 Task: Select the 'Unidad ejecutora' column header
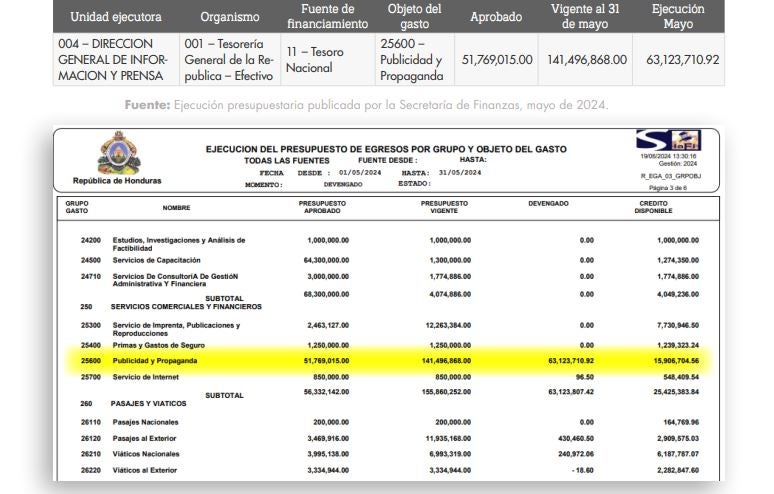116,17
